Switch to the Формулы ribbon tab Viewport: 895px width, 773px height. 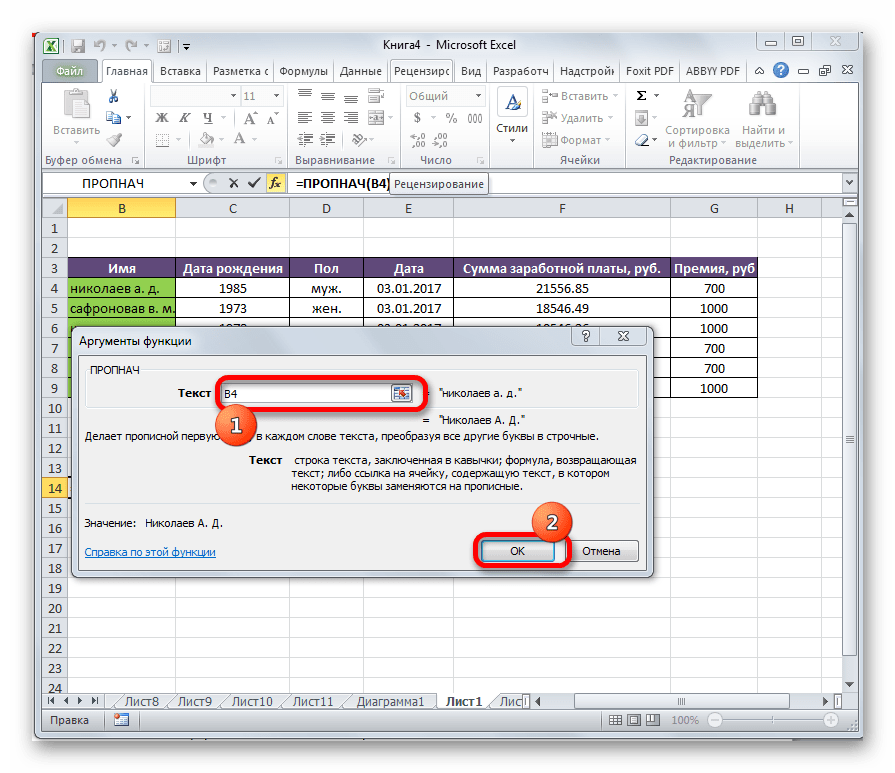click(x=303, y=71)
